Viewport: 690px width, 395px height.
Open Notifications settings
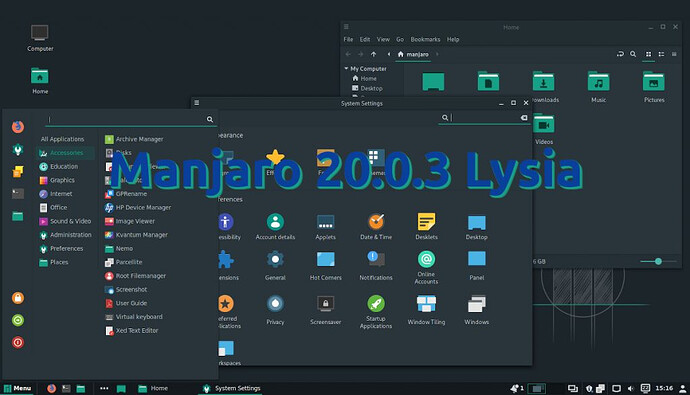(x=376, y=266)
